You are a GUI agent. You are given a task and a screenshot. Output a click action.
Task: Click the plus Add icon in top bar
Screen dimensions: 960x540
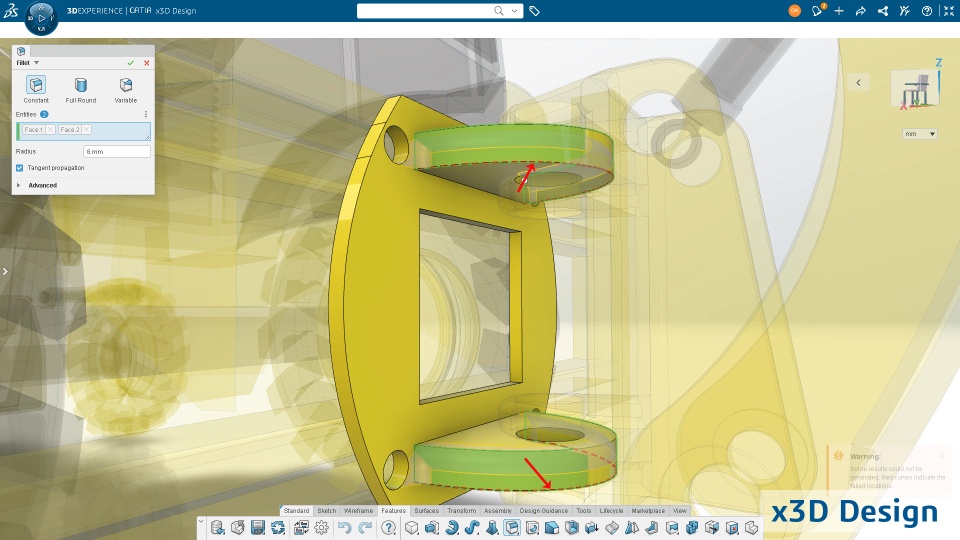(x=839, y=11)
